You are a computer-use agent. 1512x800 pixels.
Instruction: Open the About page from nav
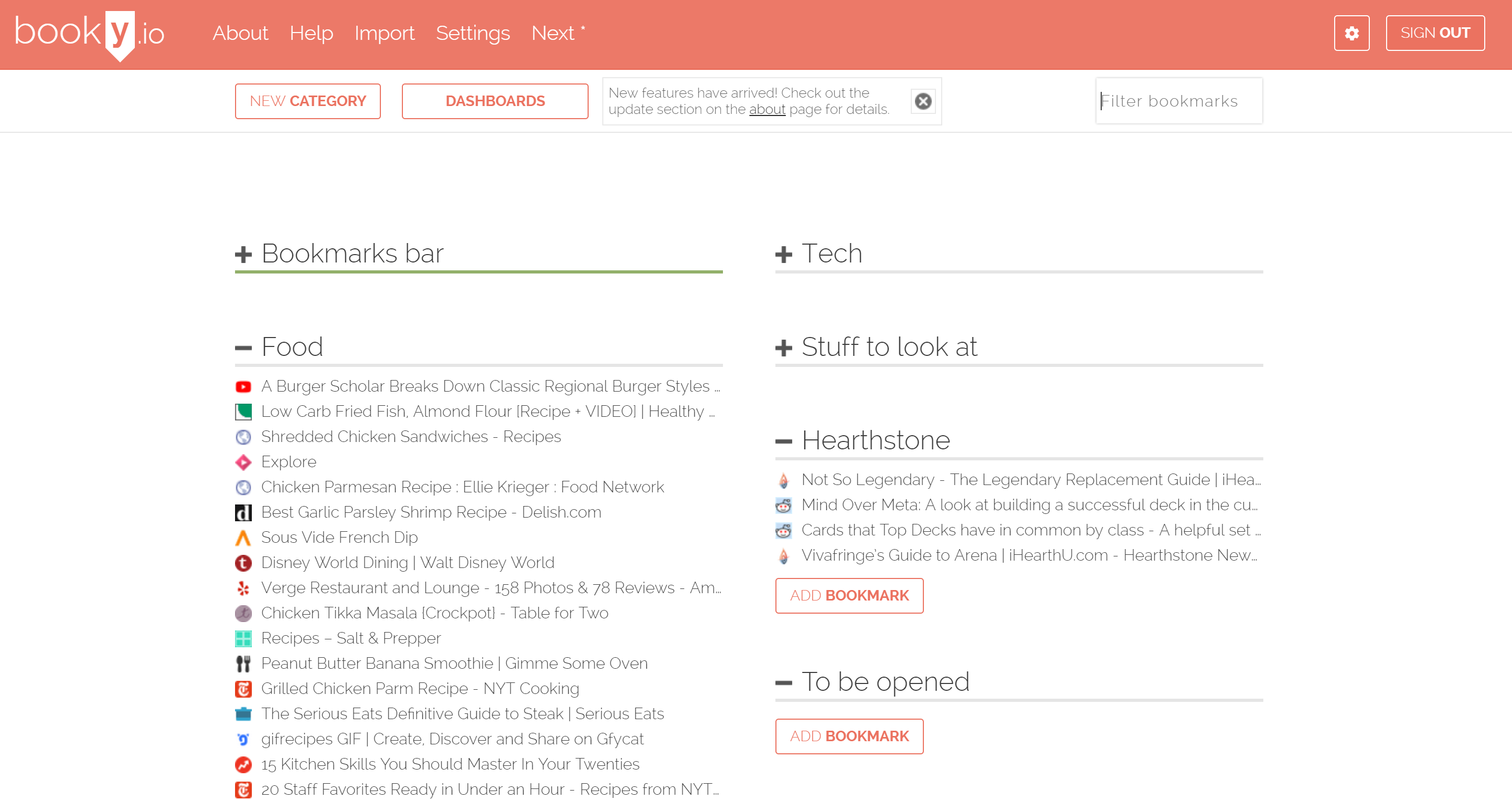(240, 33)
